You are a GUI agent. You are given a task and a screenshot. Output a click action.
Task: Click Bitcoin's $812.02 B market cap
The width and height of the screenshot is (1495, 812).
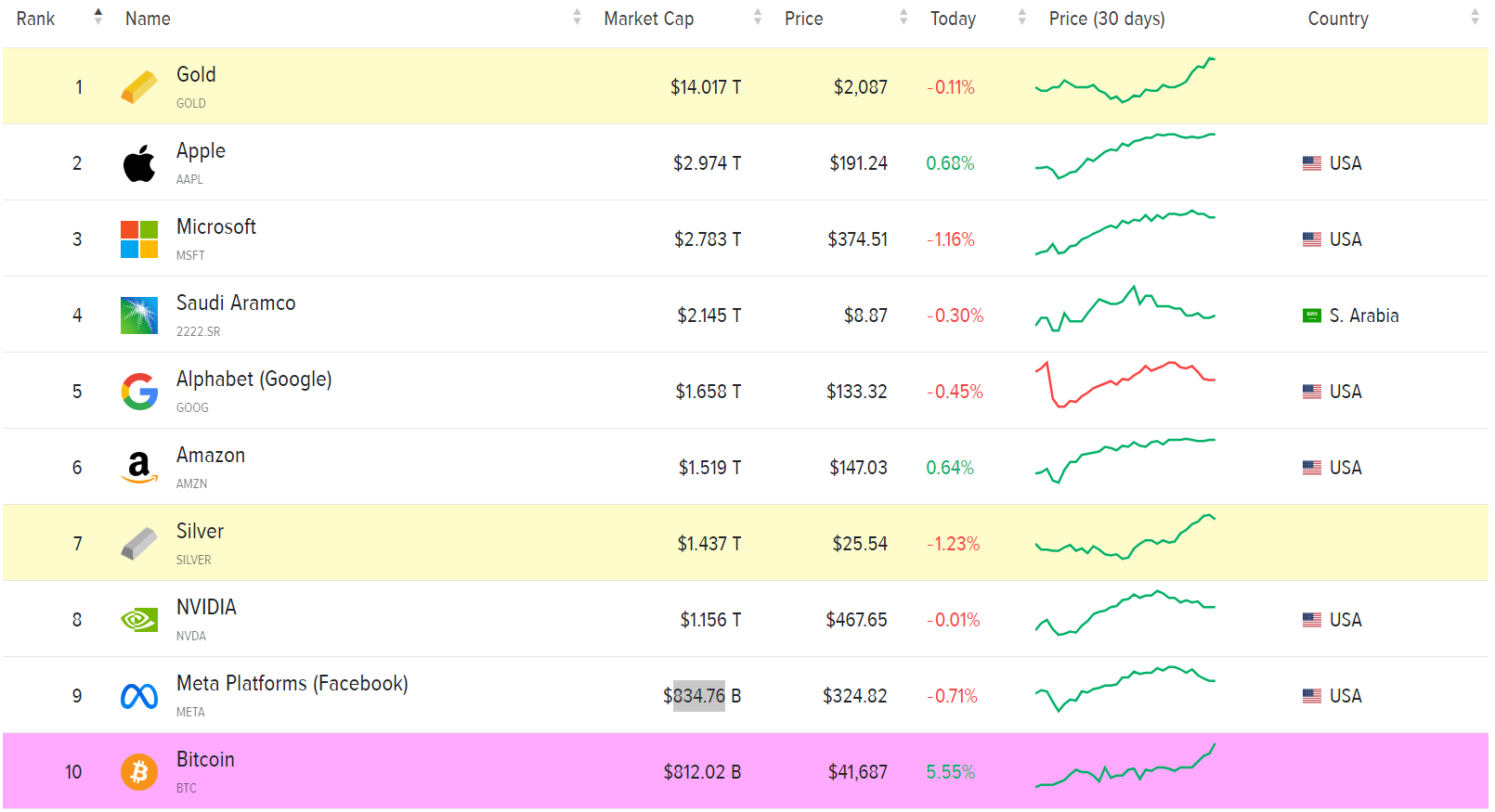pyautogui.click(x=702, y=772)
